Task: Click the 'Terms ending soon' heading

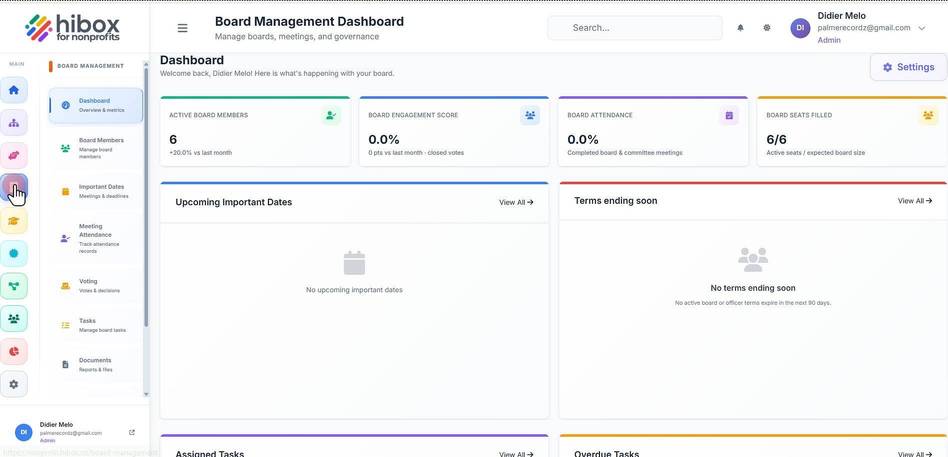Action: coord(615,201)
